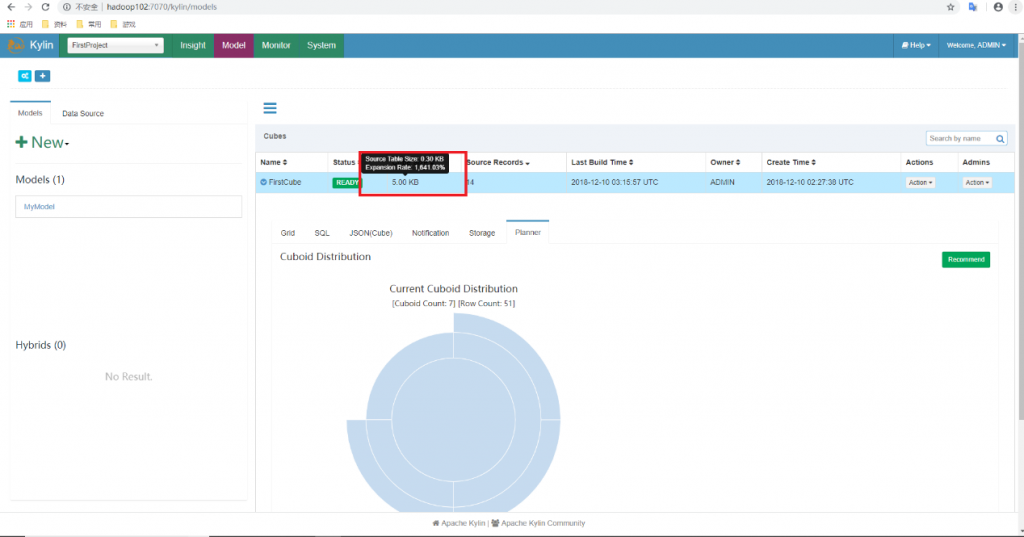
Task: Open the System menu tab
Action: pyautogui.click(x=321, y=46)
